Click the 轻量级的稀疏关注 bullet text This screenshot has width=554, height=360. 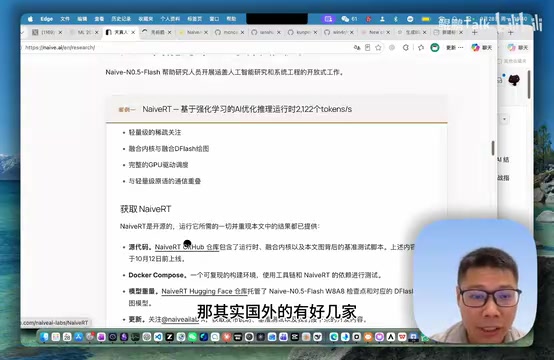155,132
